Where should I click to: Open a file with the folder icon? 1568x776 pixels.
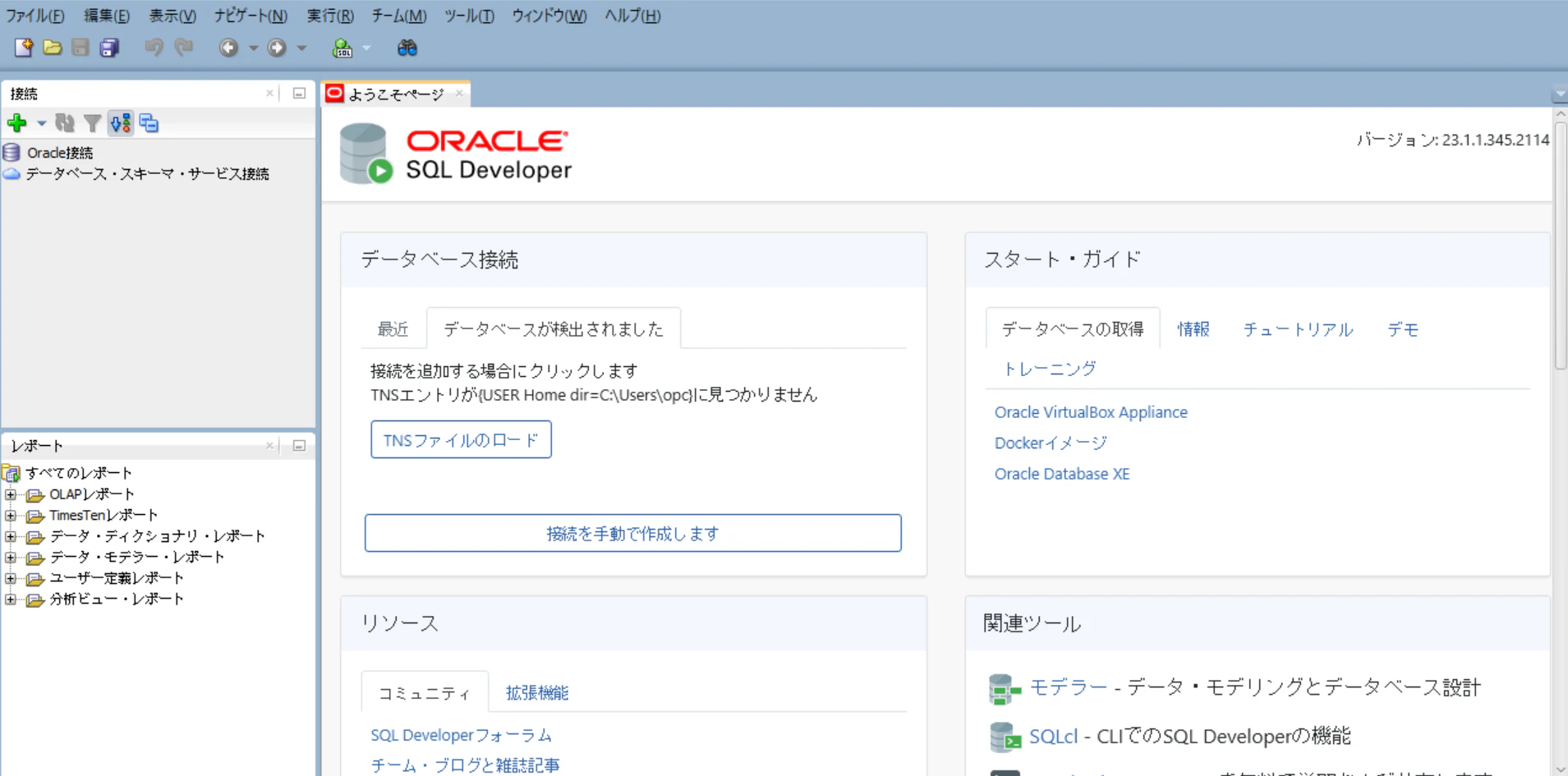point(53,48)
